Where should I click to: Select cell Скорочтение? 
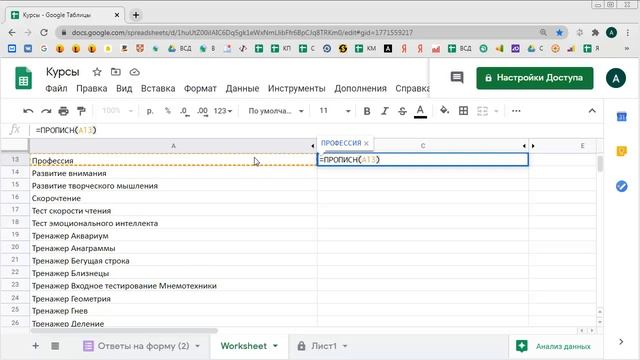point(173,198)
